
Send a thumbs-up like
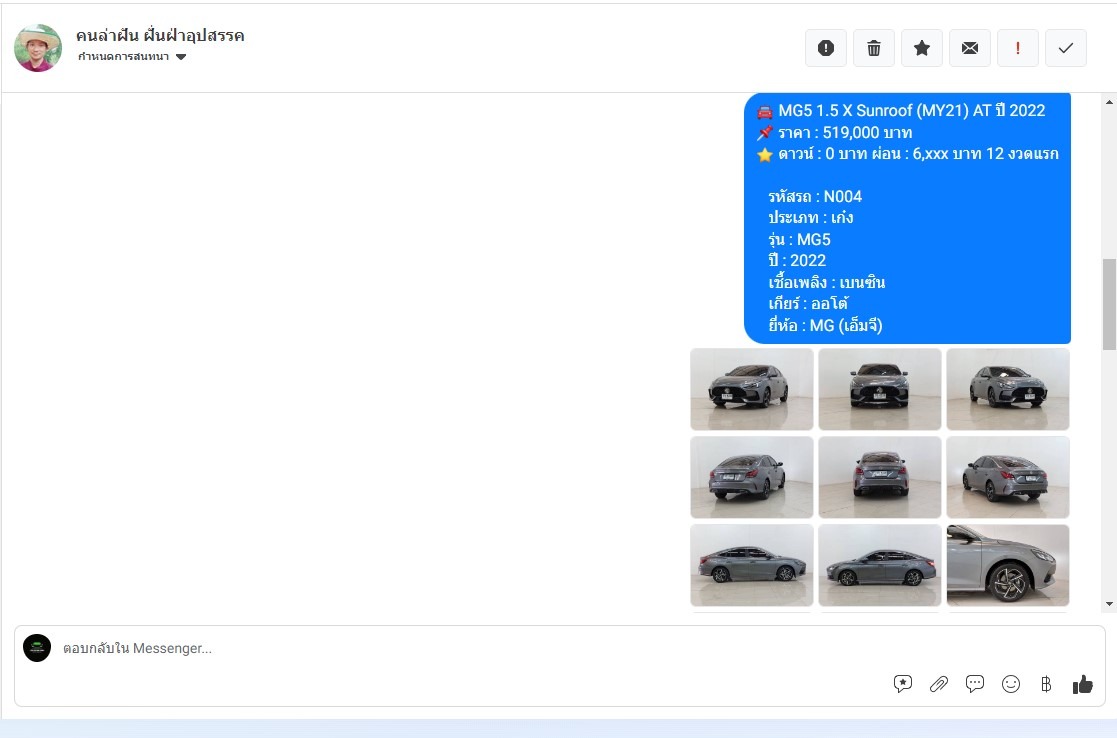[x=1082, y=684]
